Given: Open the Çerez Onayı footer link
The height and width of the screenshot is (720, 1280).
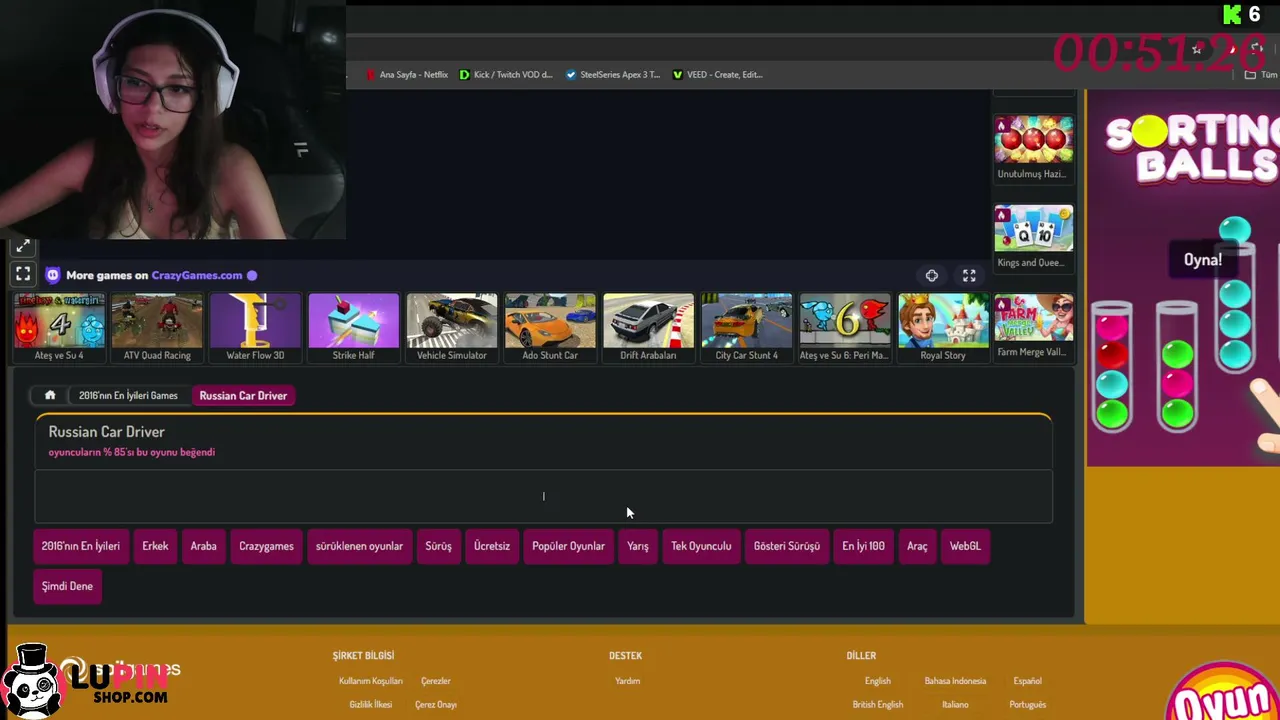Looking at the screenshot, I should [x=436, y=704].
